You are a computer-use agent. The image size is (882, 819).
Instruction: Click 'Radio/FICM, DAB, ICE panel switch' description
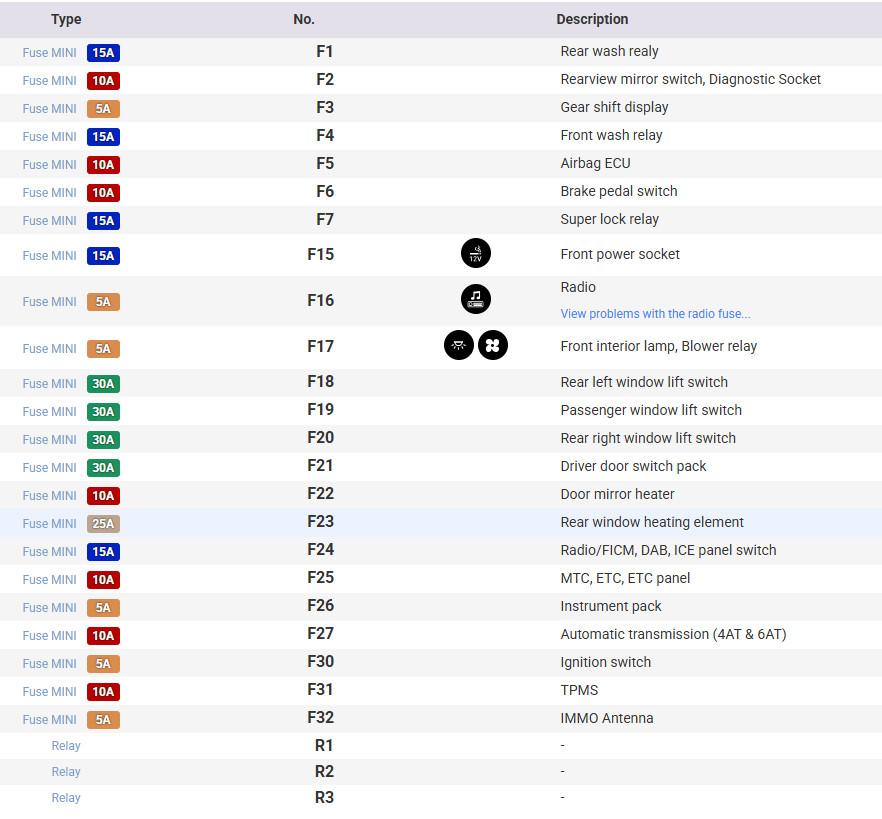(668, 550)
